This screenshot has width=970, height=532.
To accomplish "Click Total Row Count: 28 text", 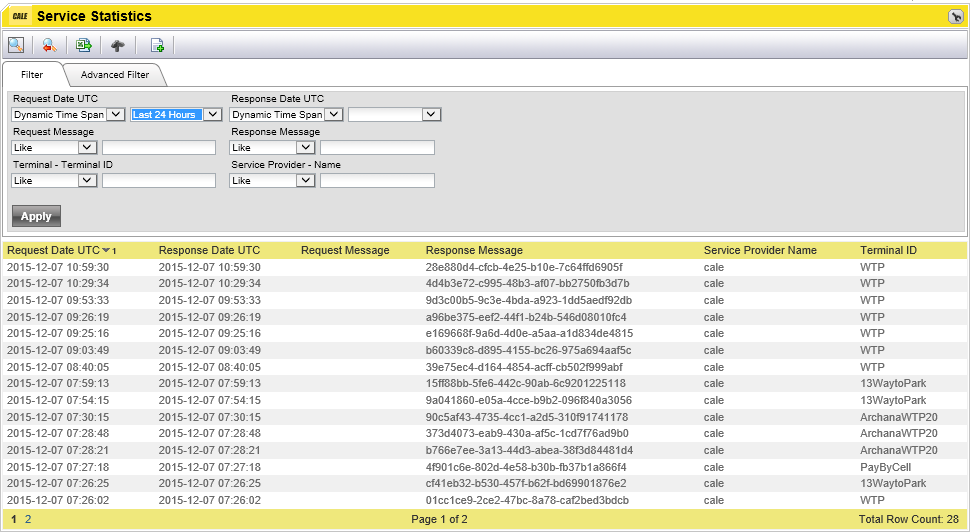I will (908, 519).
